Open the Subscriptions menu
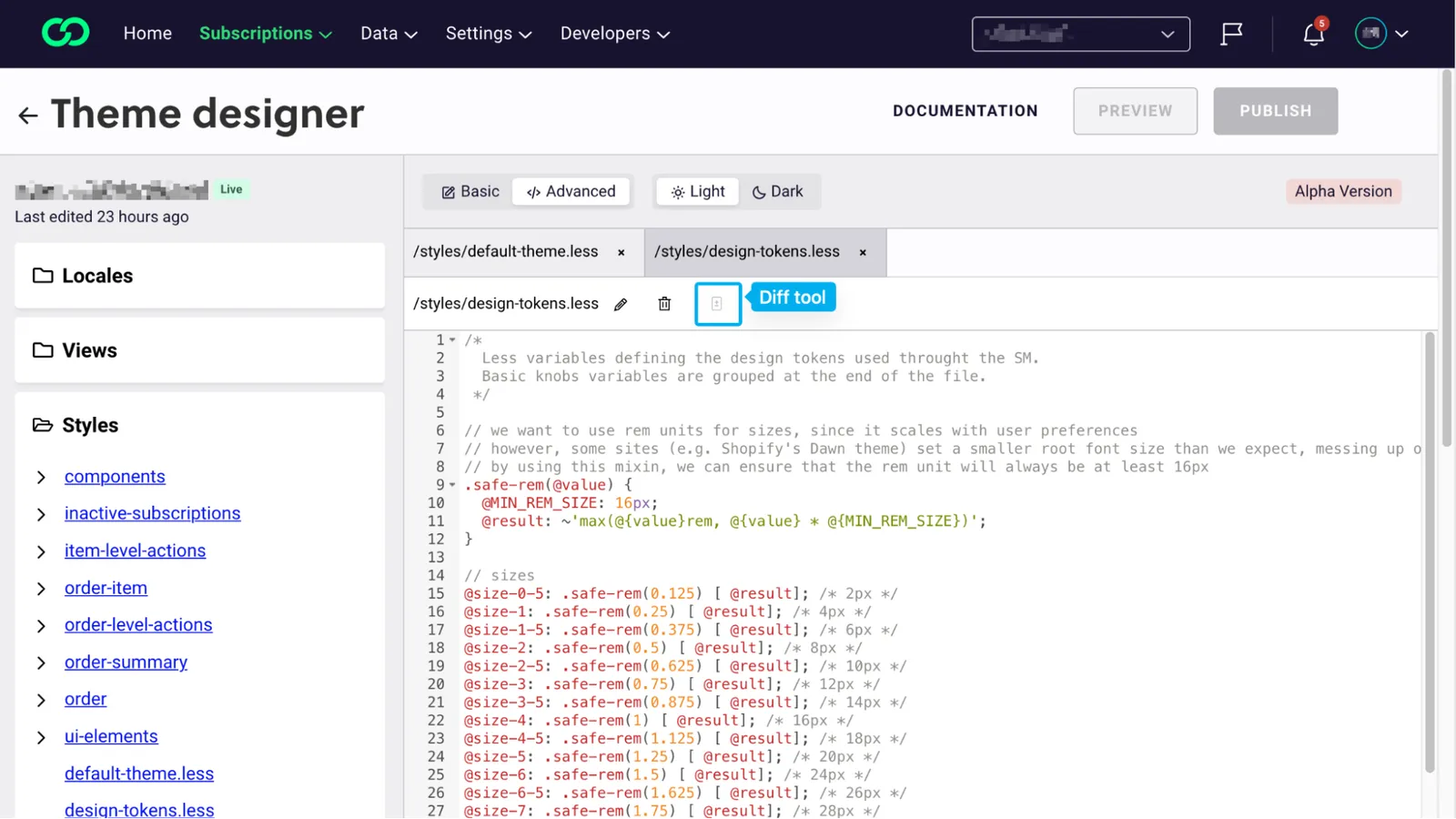 pos(265,34)
